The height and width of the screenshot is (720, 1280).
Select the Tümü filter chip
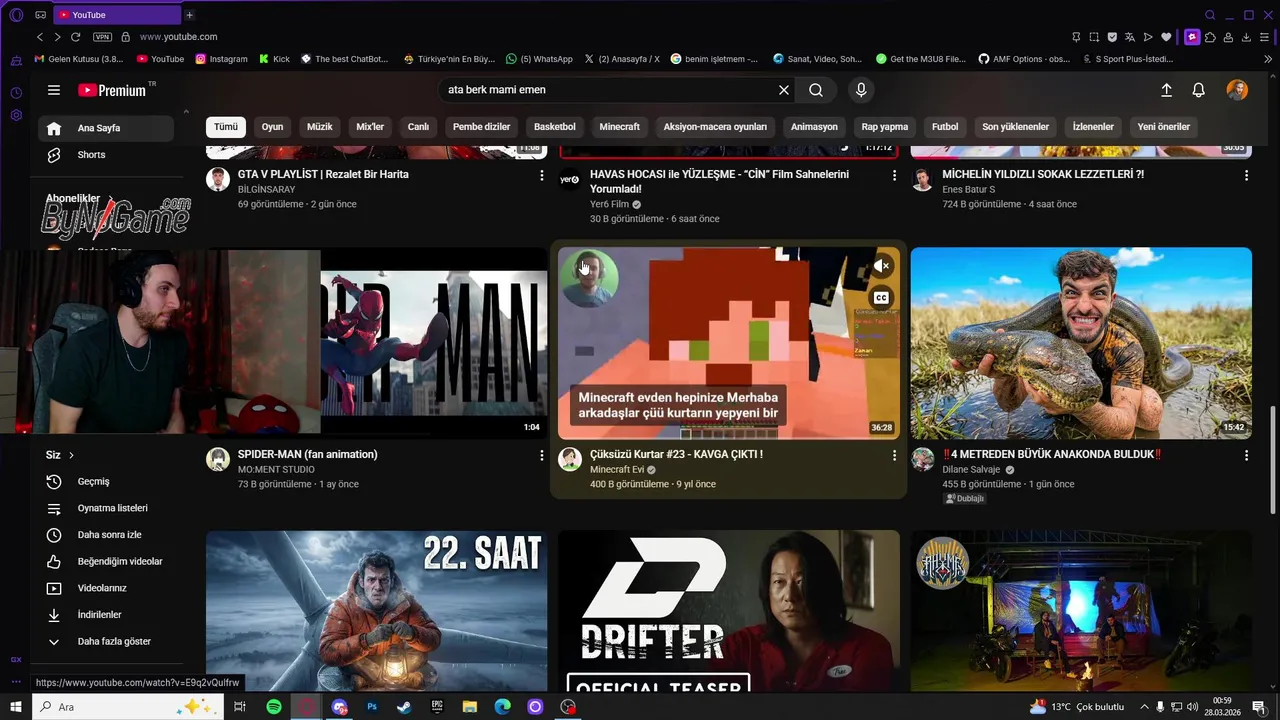226,127
